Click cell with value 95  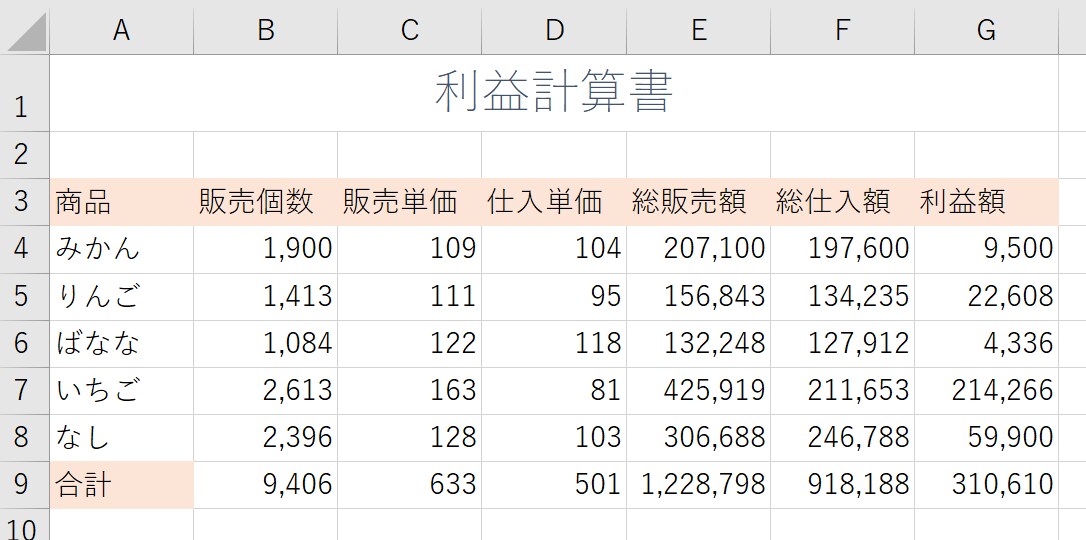tap(554, 296)
